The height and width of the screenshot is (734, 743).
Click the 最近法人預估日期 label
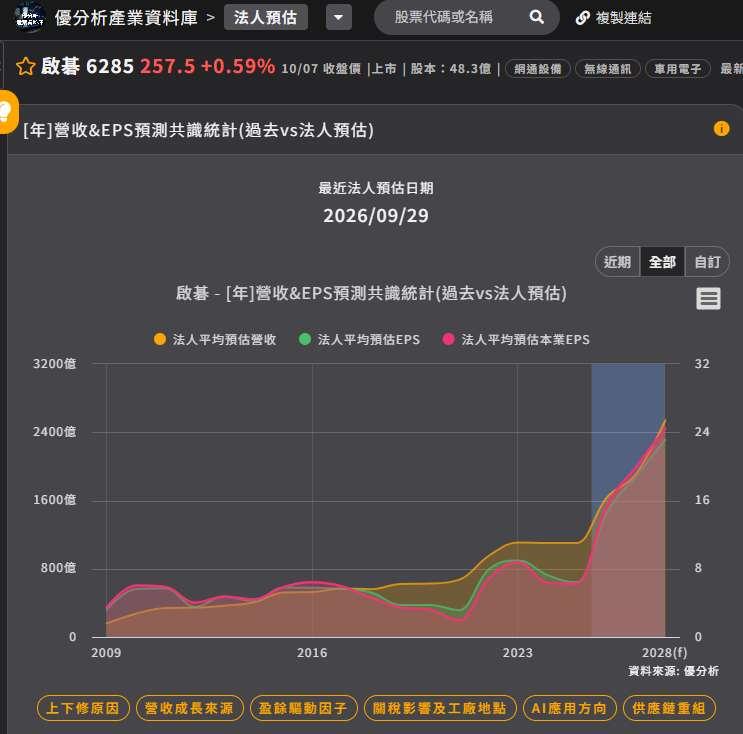(x=376, y=188)
